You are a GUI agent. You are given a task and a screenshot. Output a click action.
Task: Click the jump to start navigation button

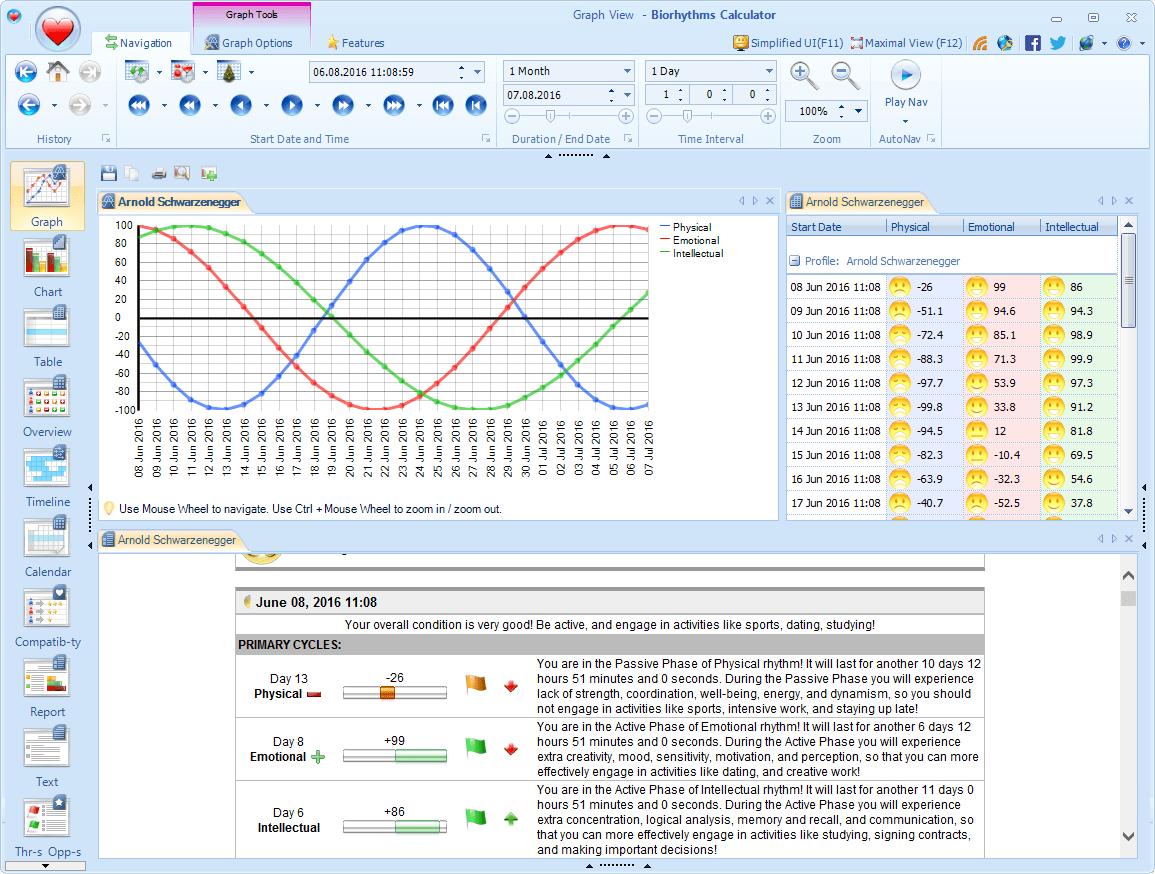(442, 105)
